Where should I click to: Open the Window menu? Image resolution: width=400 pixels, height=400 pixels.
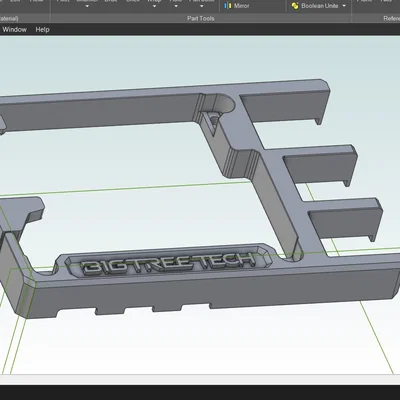[x=14, y=29]
